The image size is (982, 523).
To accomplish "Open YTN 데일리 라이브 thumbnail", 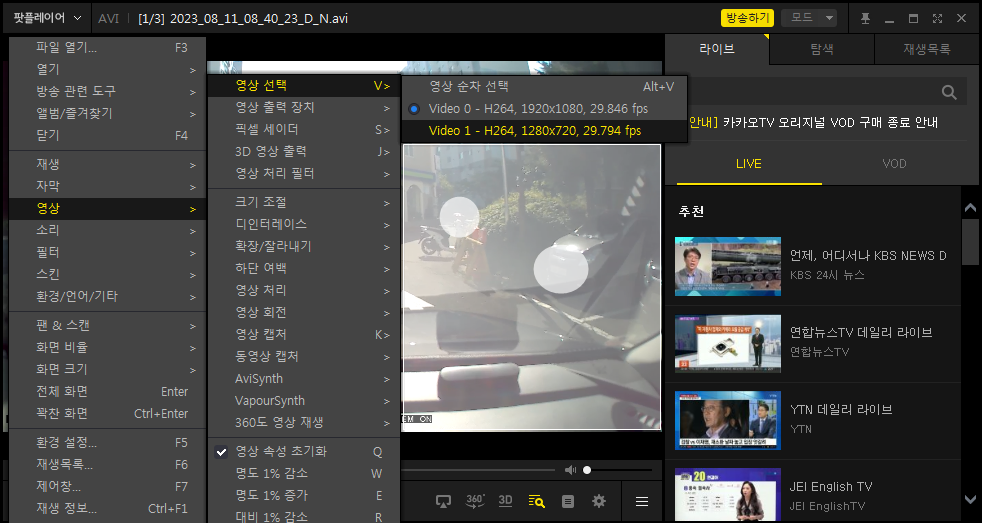I will click(x=728, y=421).
